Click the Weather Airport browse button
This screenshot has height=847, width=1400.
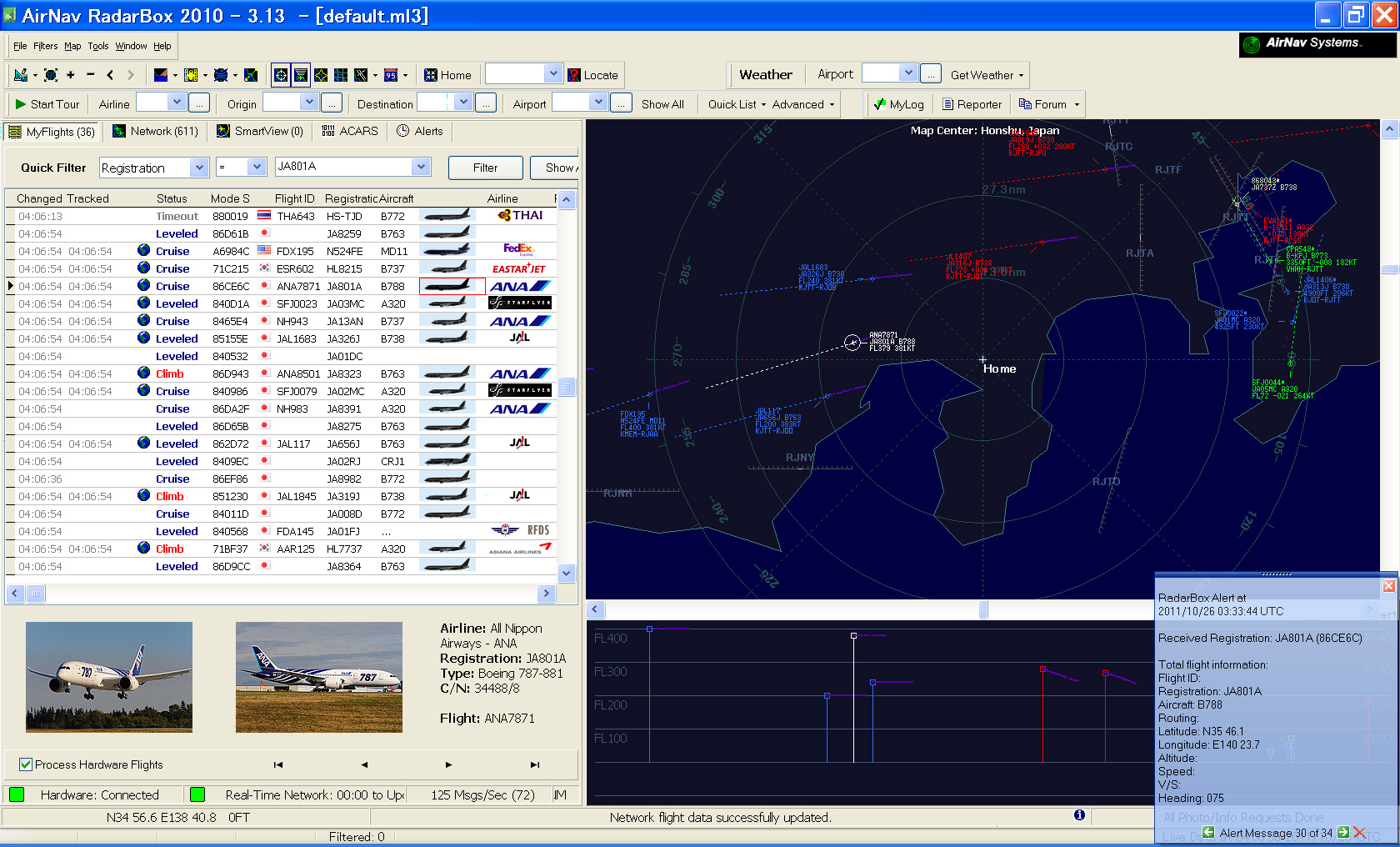coord(931,74)
